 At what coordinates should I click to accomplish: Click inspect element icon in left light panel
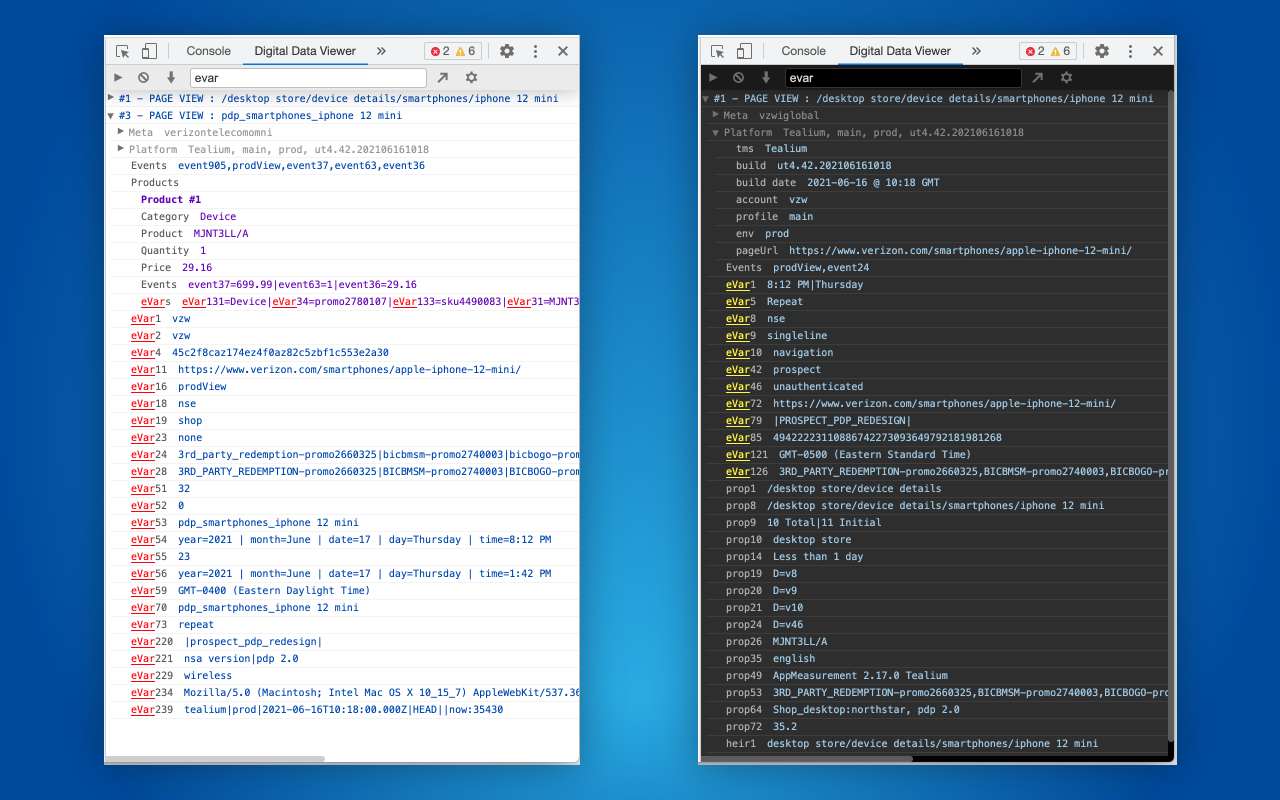coord(123,51)
